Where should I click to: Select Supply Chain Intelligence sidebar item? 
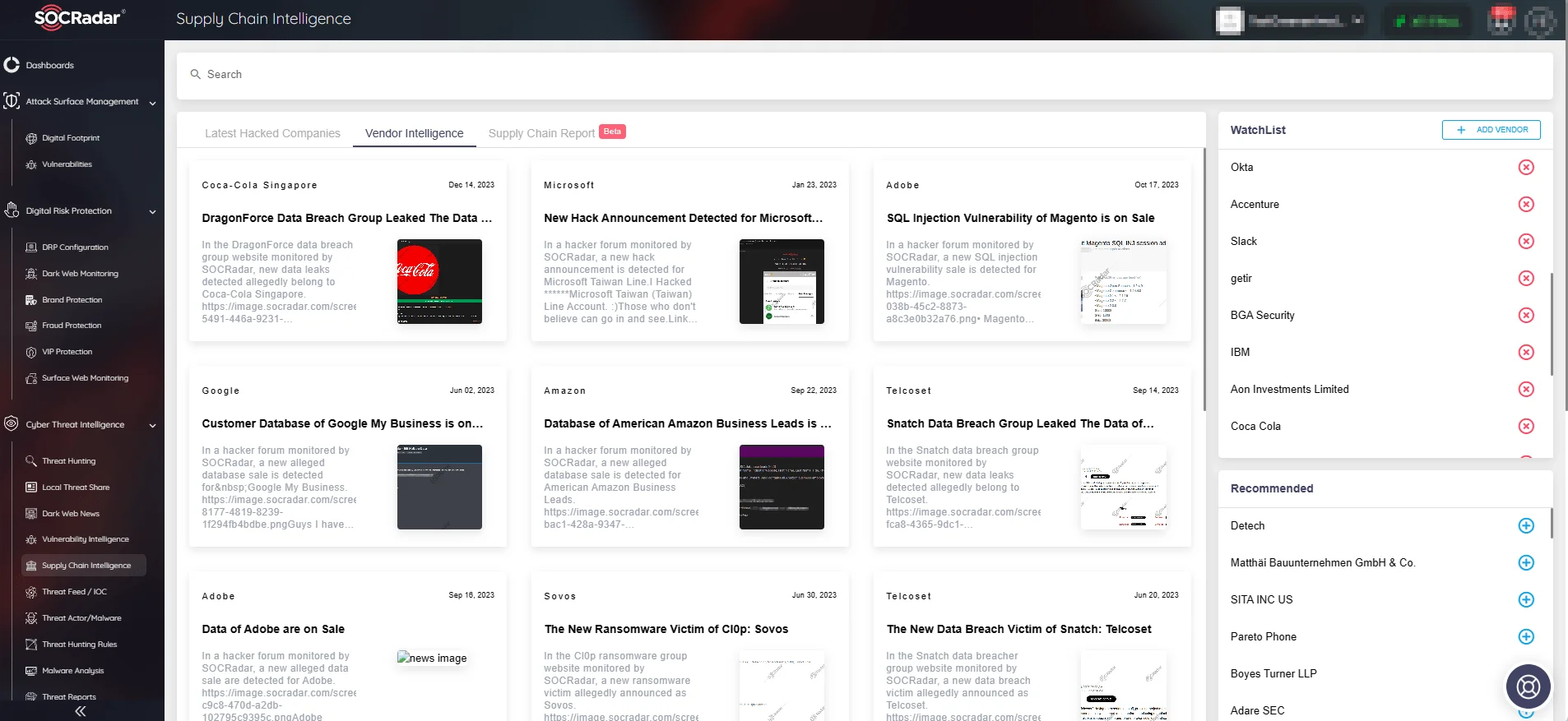click(84, 566)
